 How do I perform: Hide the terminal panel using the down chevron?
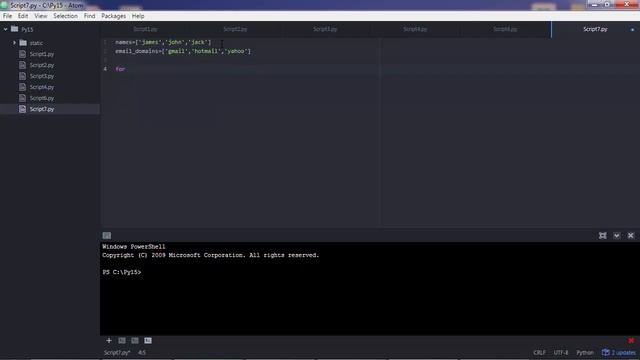point(617,236)
